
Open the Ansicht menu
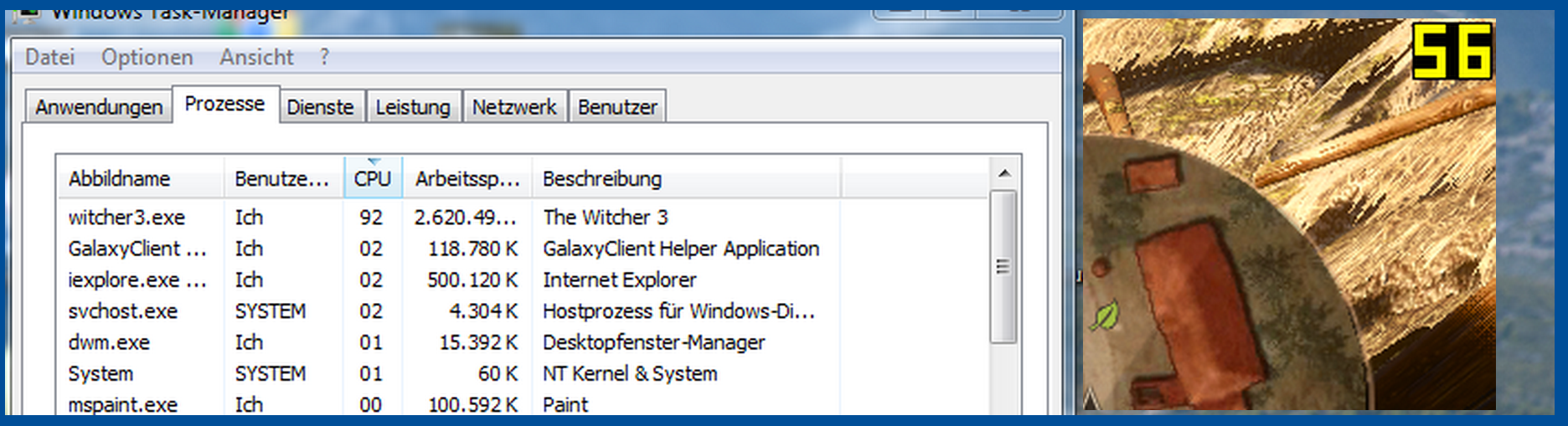[x=256, y=57]
